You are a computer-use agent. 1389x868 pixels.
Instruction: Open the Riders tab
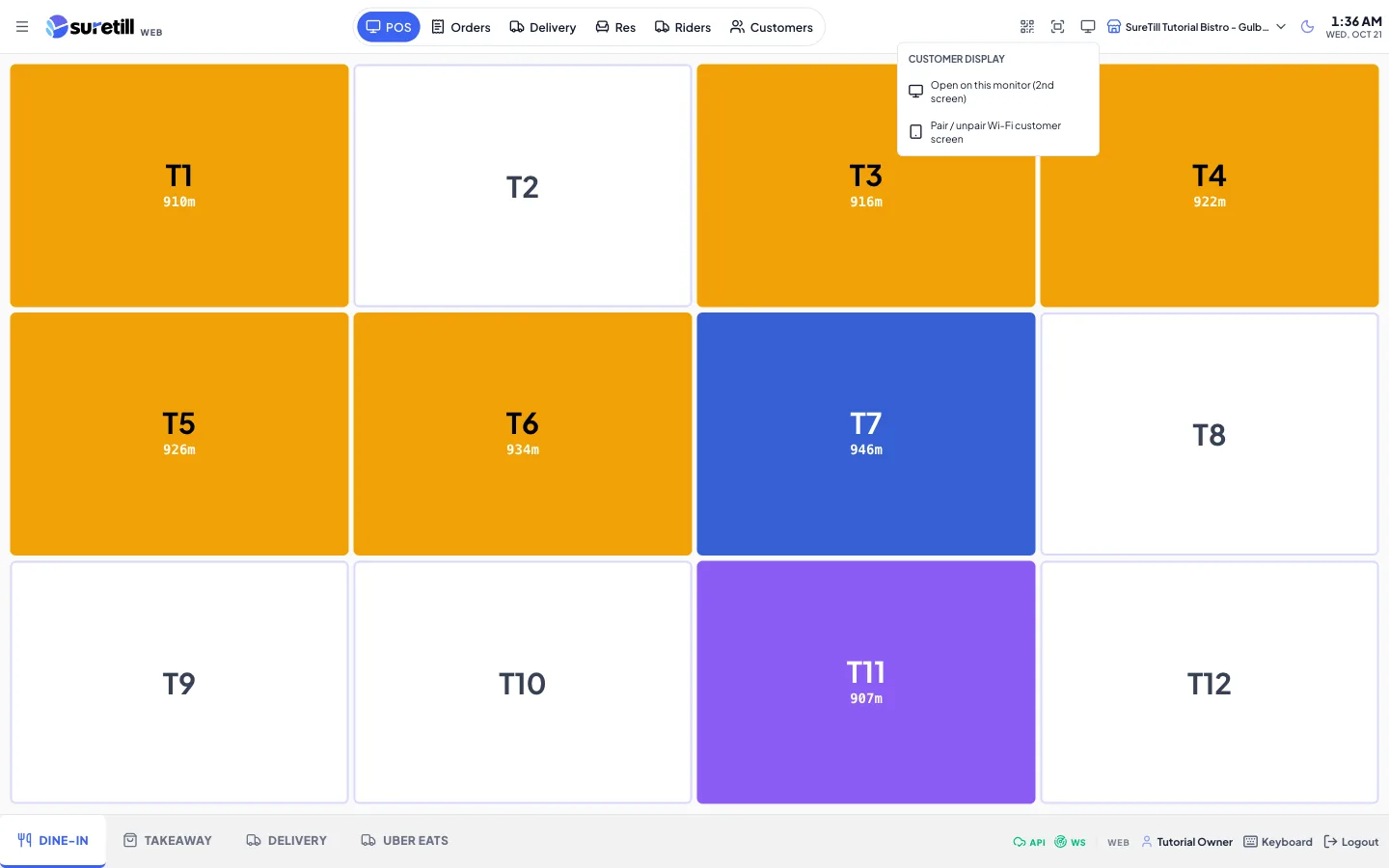[x=683, y=27]
